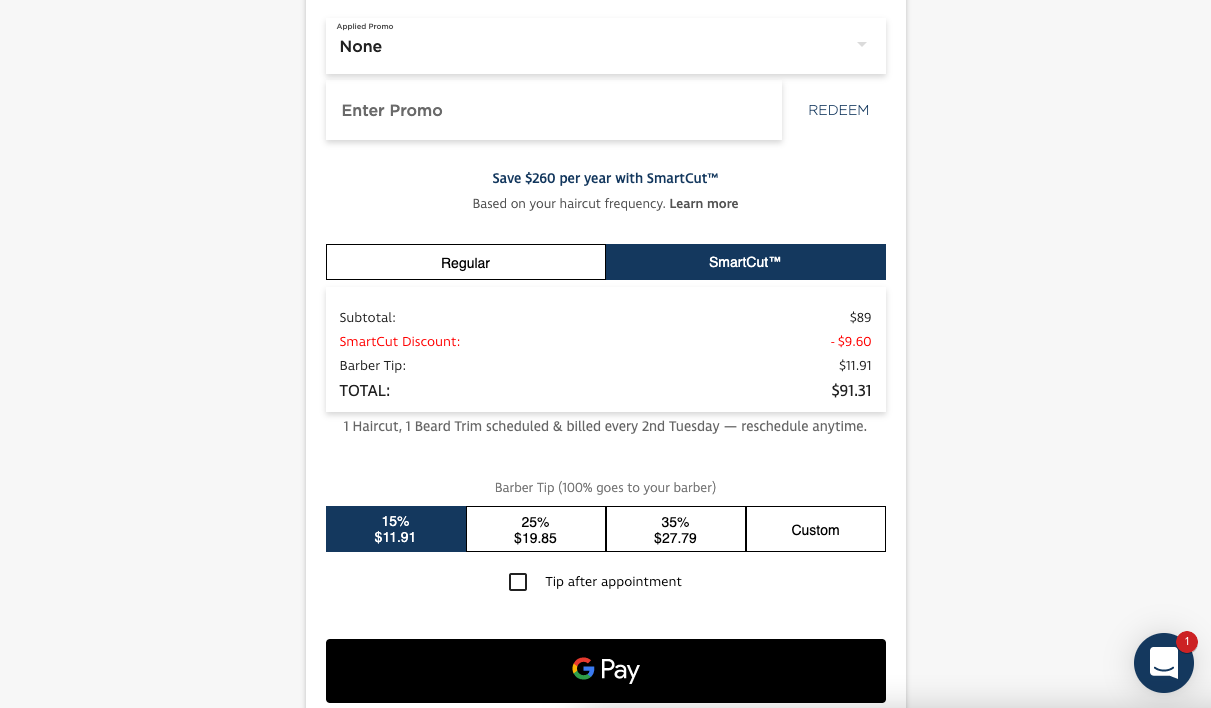Click the TOTAL $91.31 summary row
1211x708 pixels.
click(x=606, y=391)
